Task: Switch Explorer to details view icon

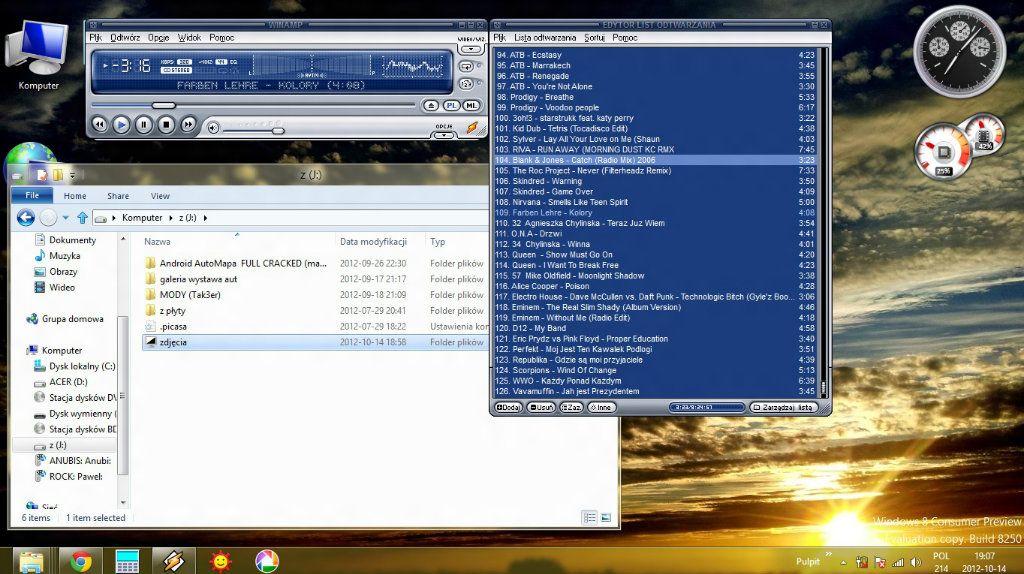Action: pos(590,518)
